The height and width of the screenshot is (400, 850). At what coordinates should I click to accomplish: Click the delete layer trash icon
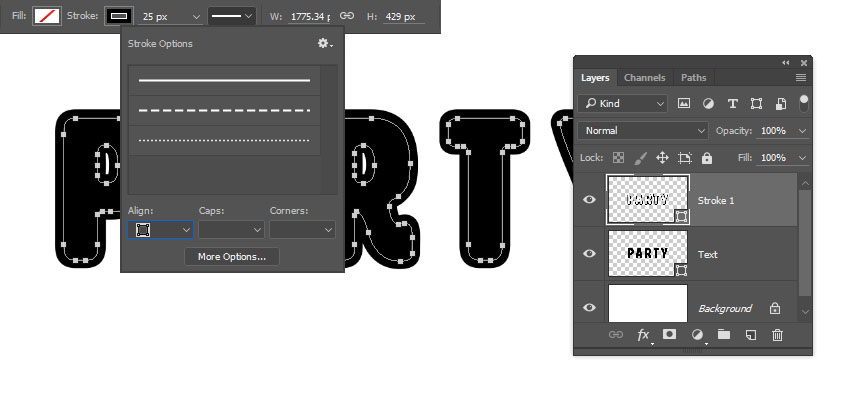(x=777, y=335)
